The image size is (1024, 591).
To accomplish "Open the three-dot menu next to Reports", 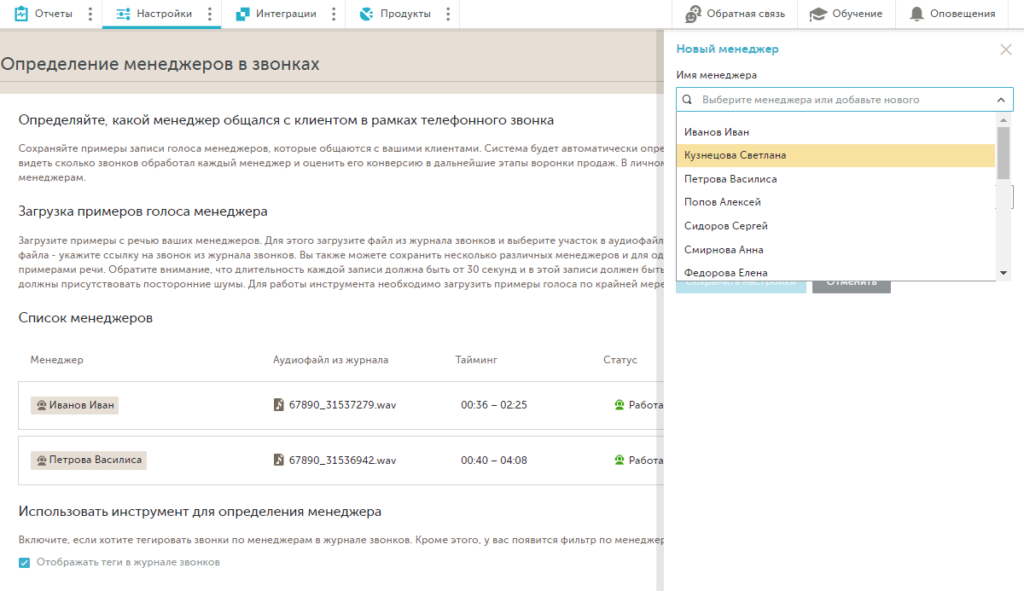I will [90, 14].
